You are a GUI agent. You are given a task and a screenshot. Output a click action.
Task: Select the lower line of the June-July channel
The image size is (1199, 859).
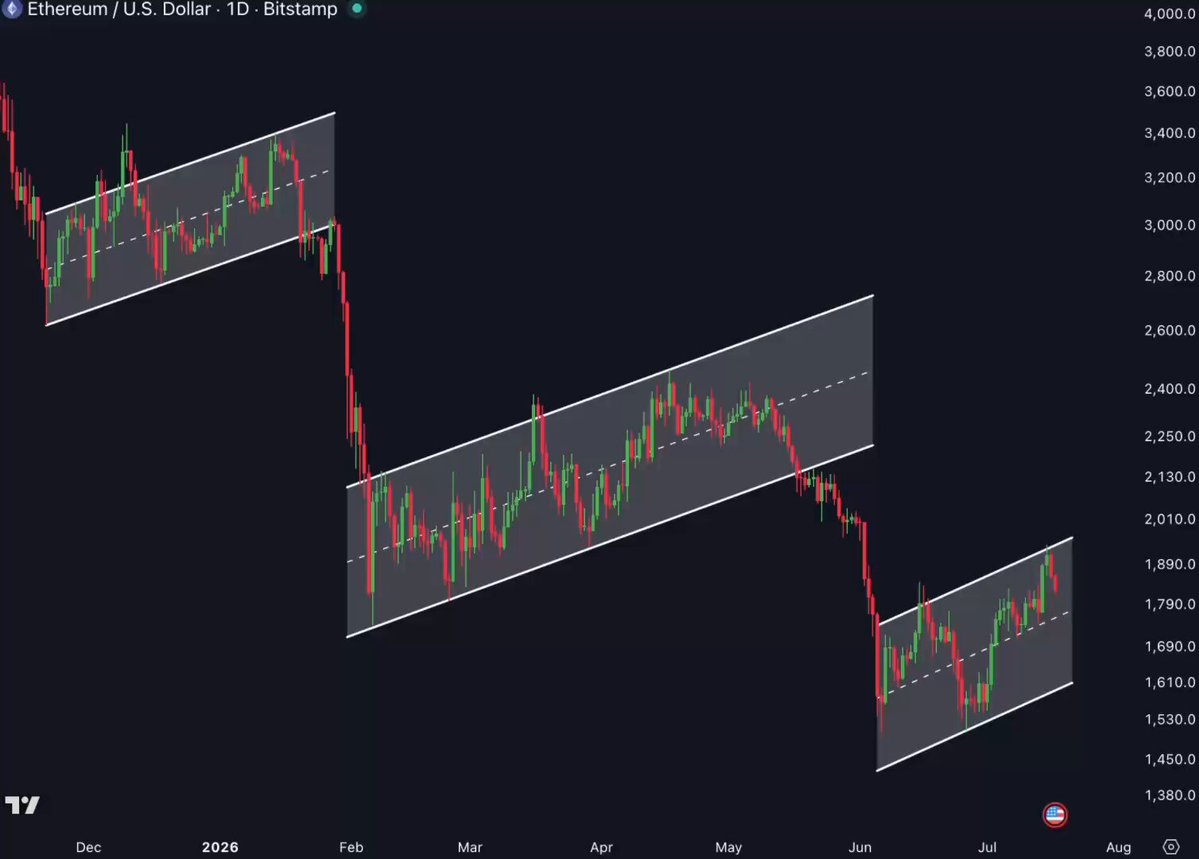[x=974, y=727]
